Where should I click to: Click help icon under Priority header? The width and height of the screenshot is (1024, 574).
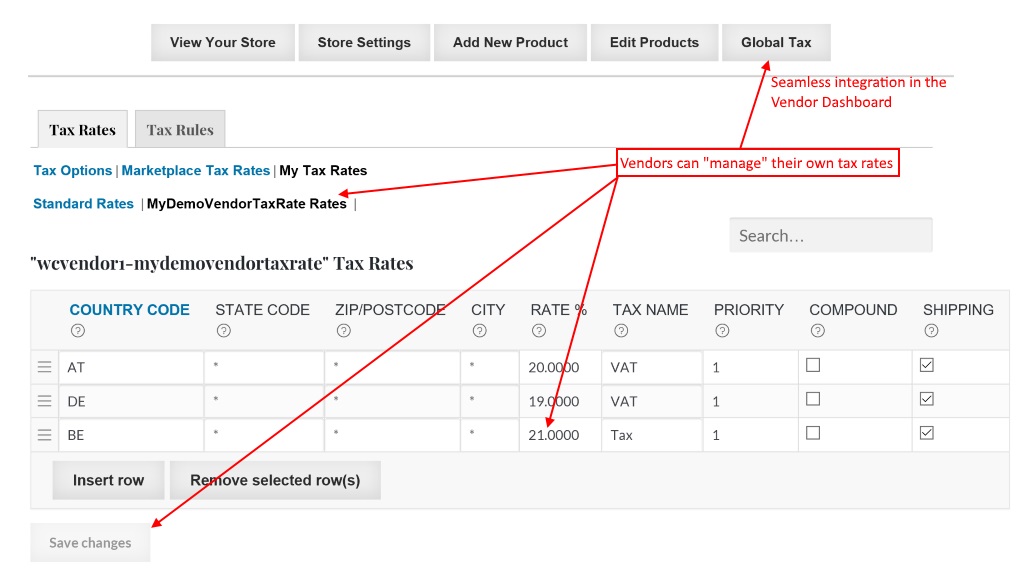[721, 331]
